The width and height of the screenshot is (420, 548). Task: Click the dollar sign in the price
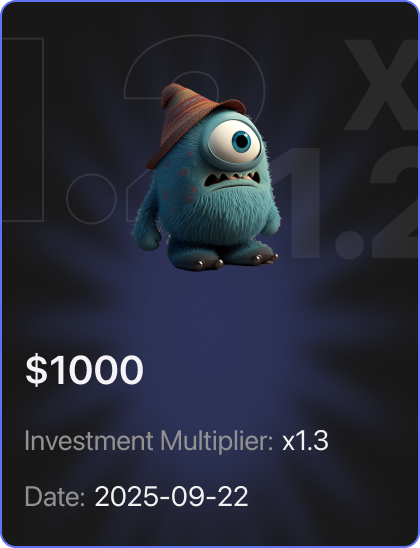[x=36, y=369]
